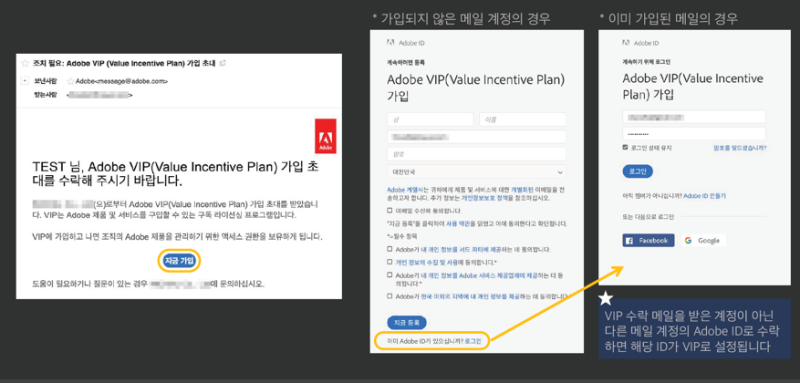
Task: Open the 대한민국 country dropdown
Action: pyautogui.click(x=477, y=172)
